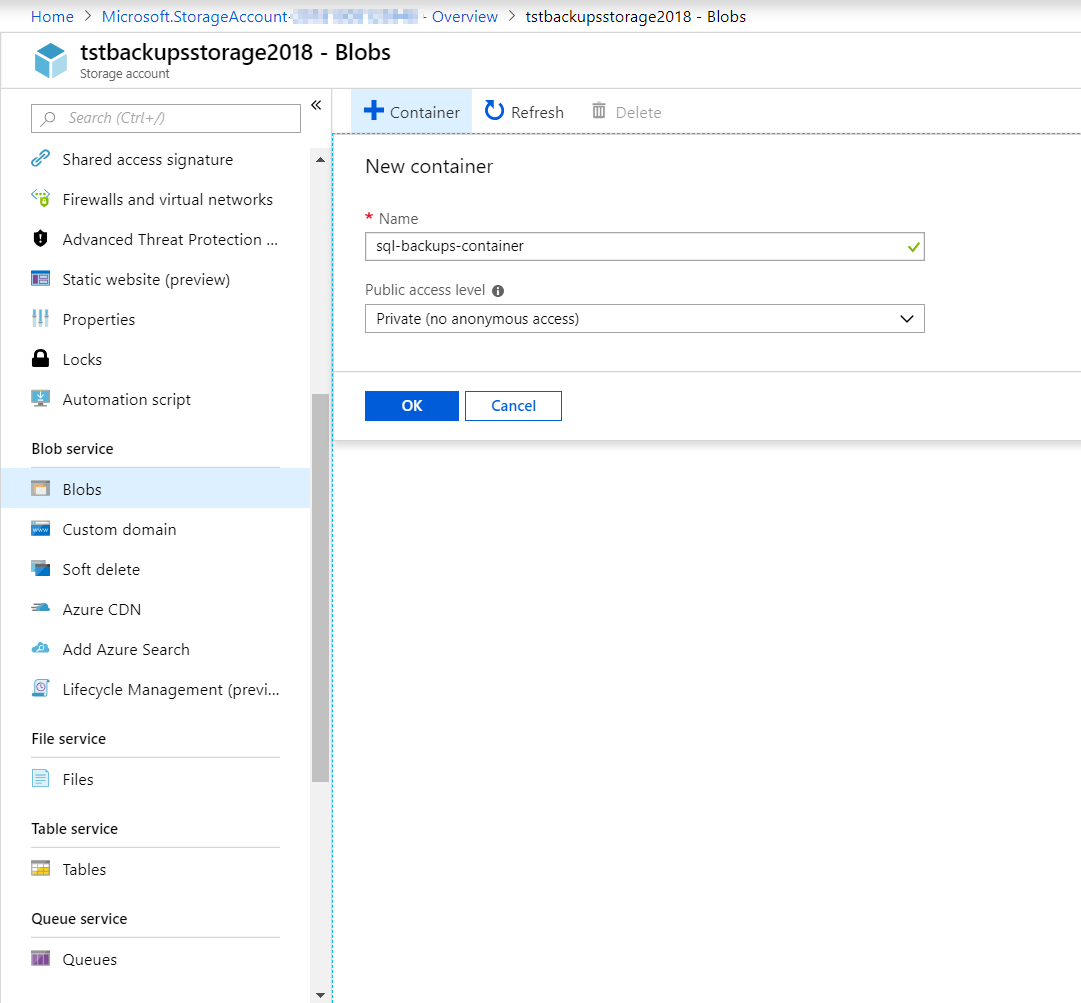Click the magnifier icon in search box
The height and width of the screenshot is (1003, 1081).
(48, 119)
